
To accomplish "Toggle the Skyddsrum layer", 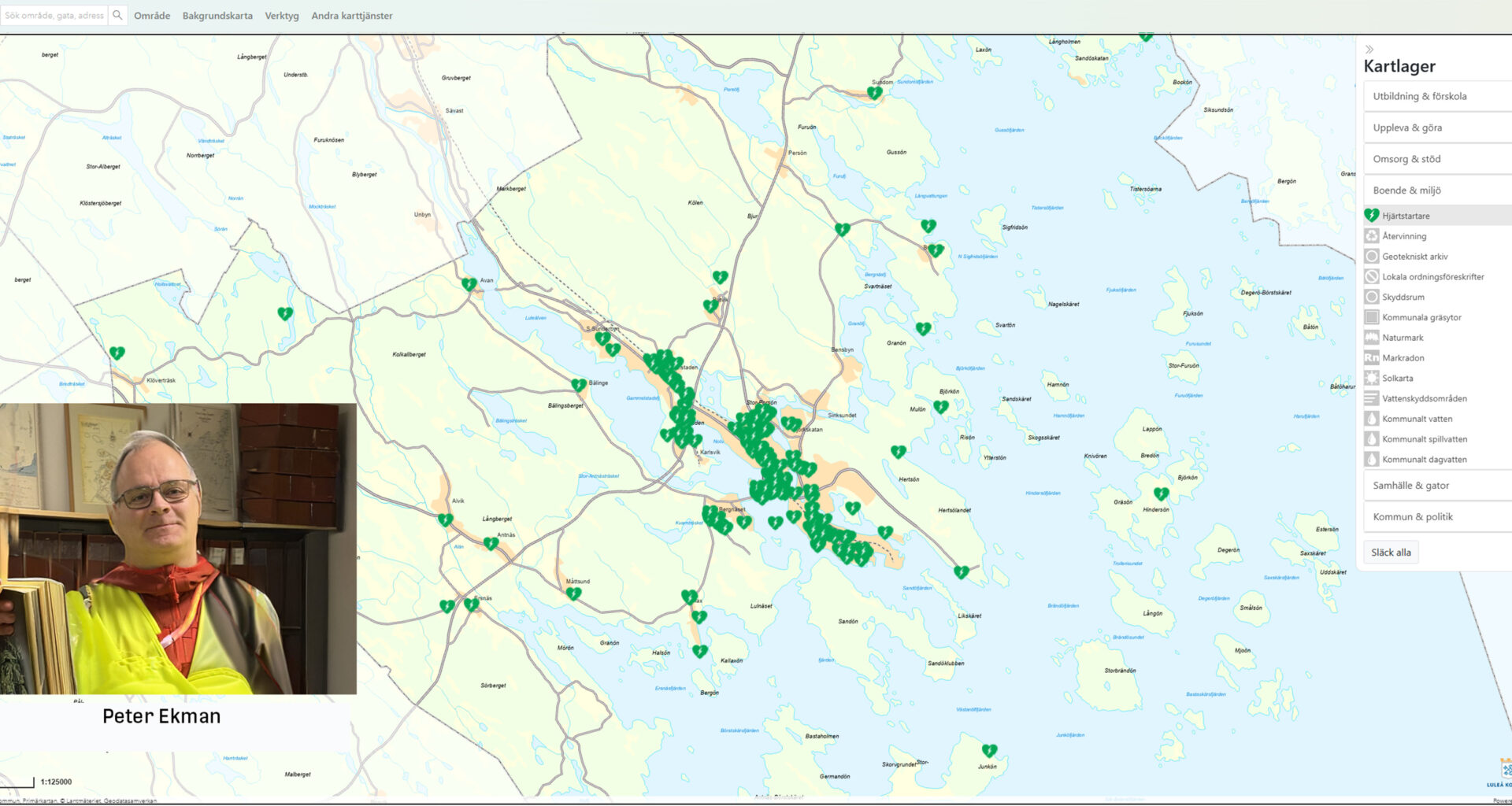I will pos(1373,297).
